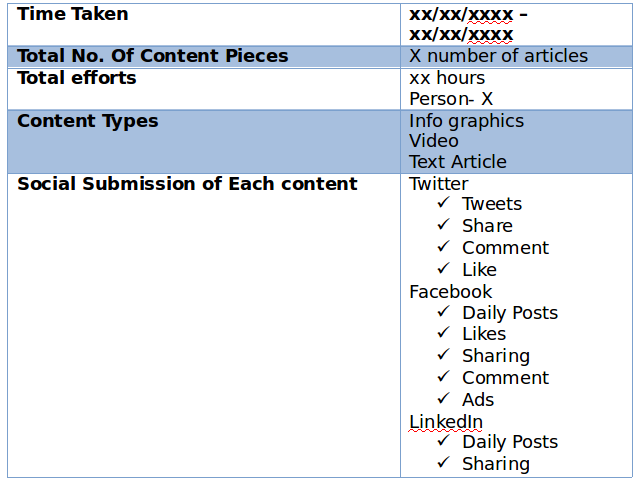The width and height of the screenshot is (639, 482).
Task: Select the checkmark bullet beside Like under Twitter
Action: [x=443, y=270]
